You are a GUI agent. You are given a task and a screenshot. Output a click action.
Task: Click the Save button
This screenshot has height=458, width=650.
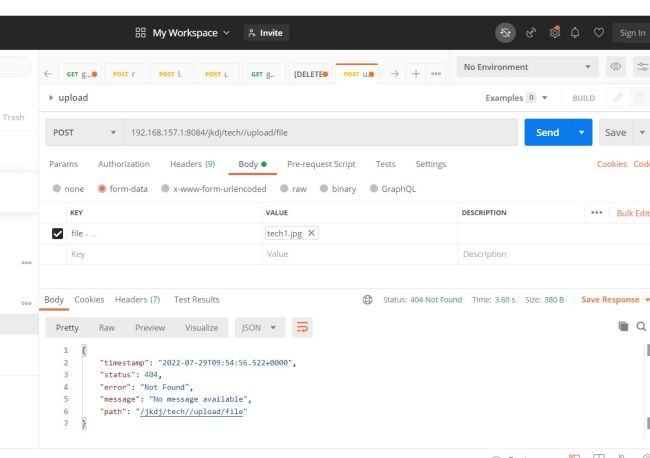coord(616,133)
